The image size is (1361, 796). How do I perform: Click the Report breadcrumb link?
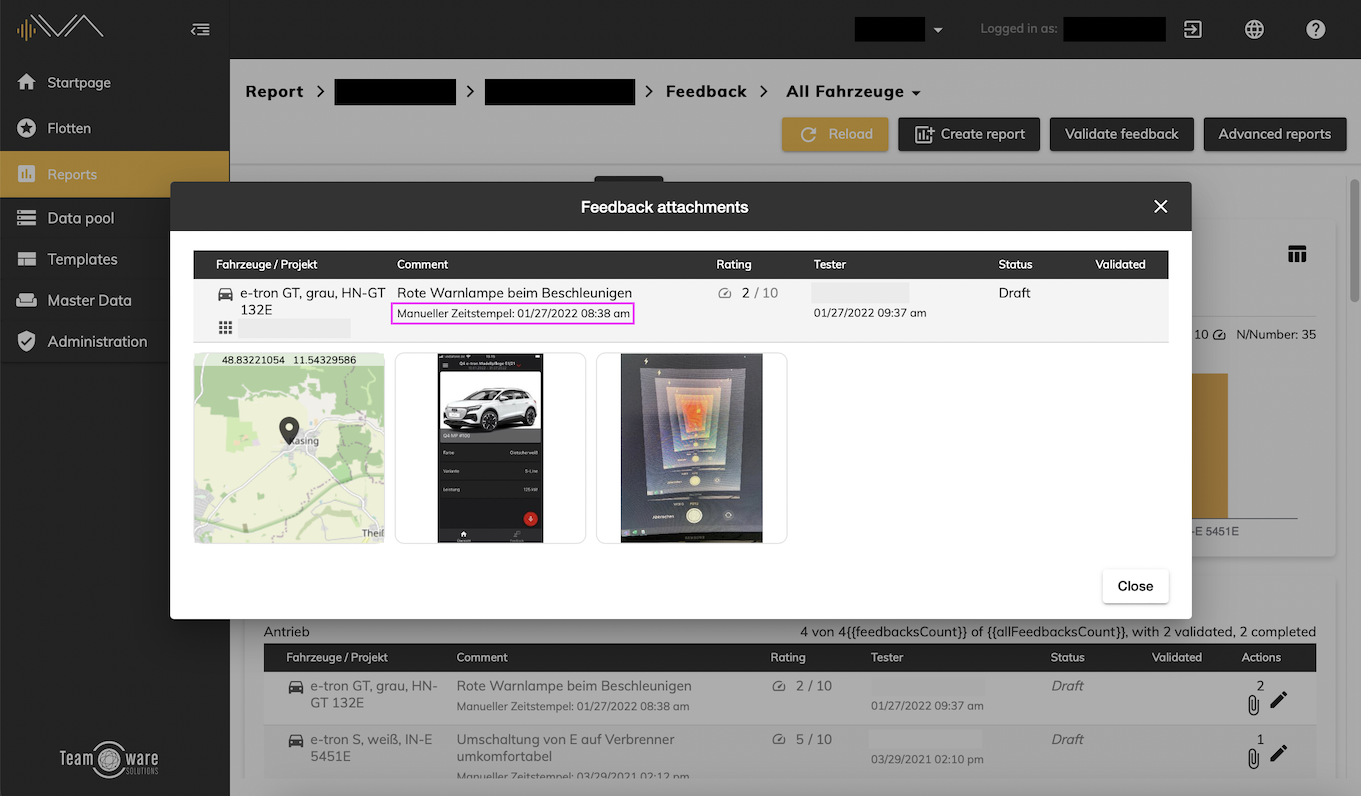click(274, 91)
